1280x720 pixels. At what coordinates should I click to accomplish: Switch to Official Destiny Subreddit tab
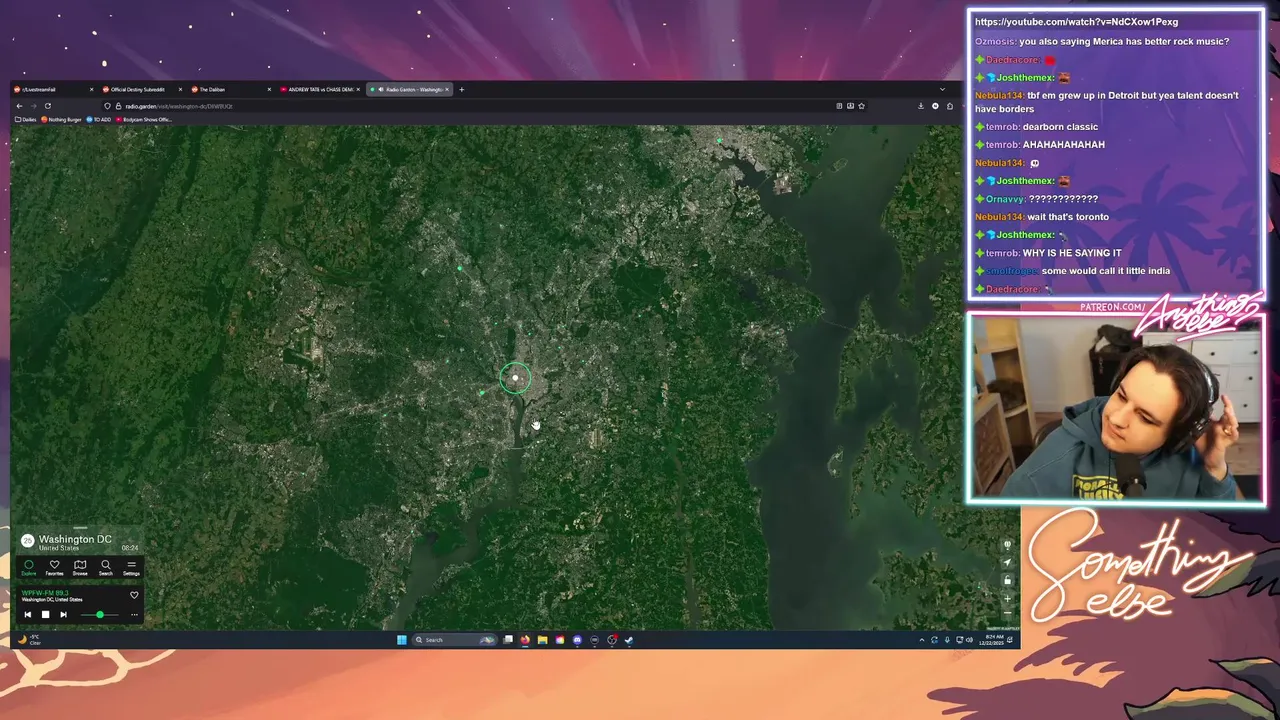coord(141,89)
